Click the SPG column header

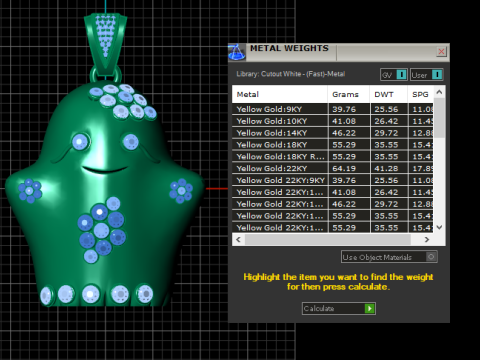click(420, 94)
